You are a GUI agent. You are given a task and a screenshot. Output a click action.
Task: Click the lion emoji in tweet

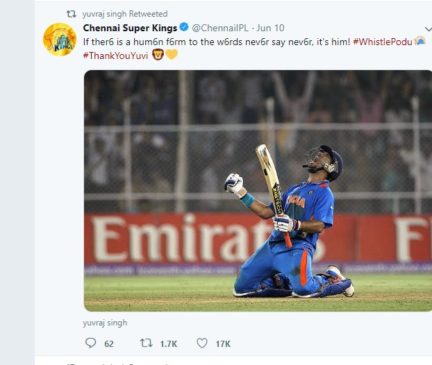pos(158,54)
